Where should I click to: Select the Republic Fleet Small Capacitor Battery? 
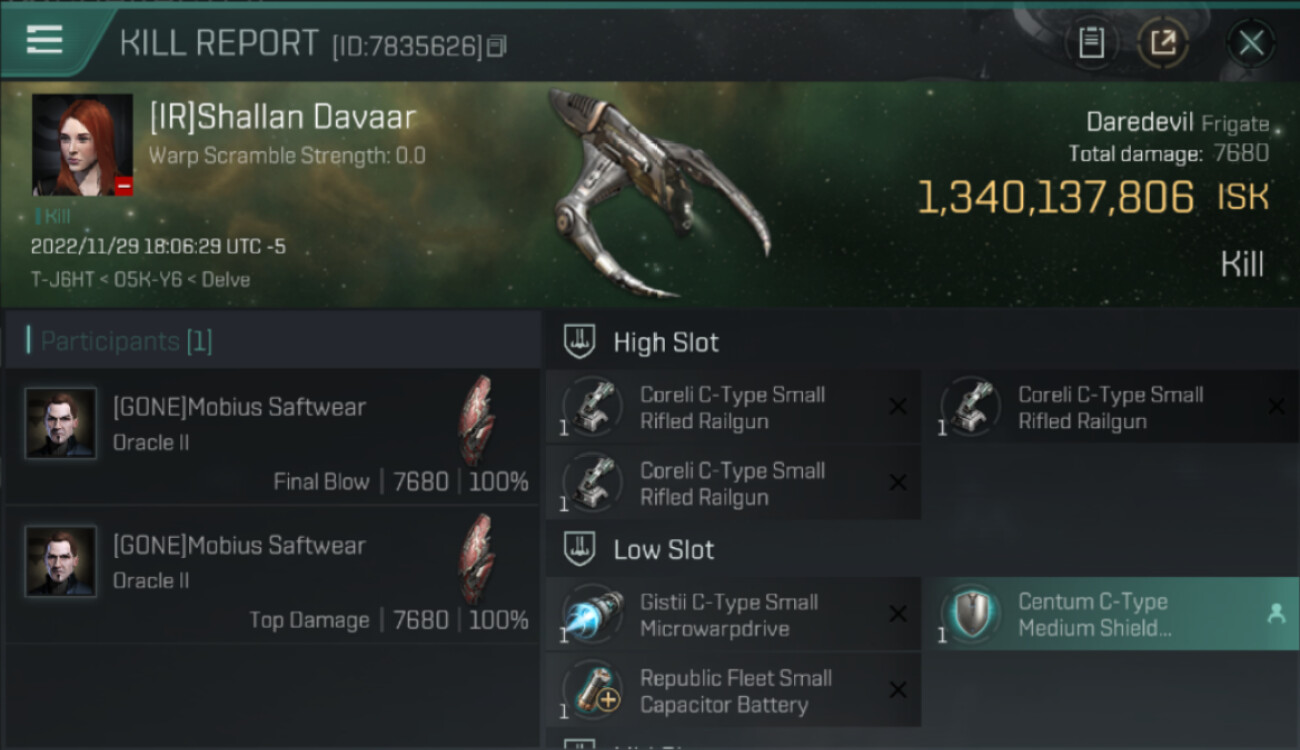pos(733,691)
